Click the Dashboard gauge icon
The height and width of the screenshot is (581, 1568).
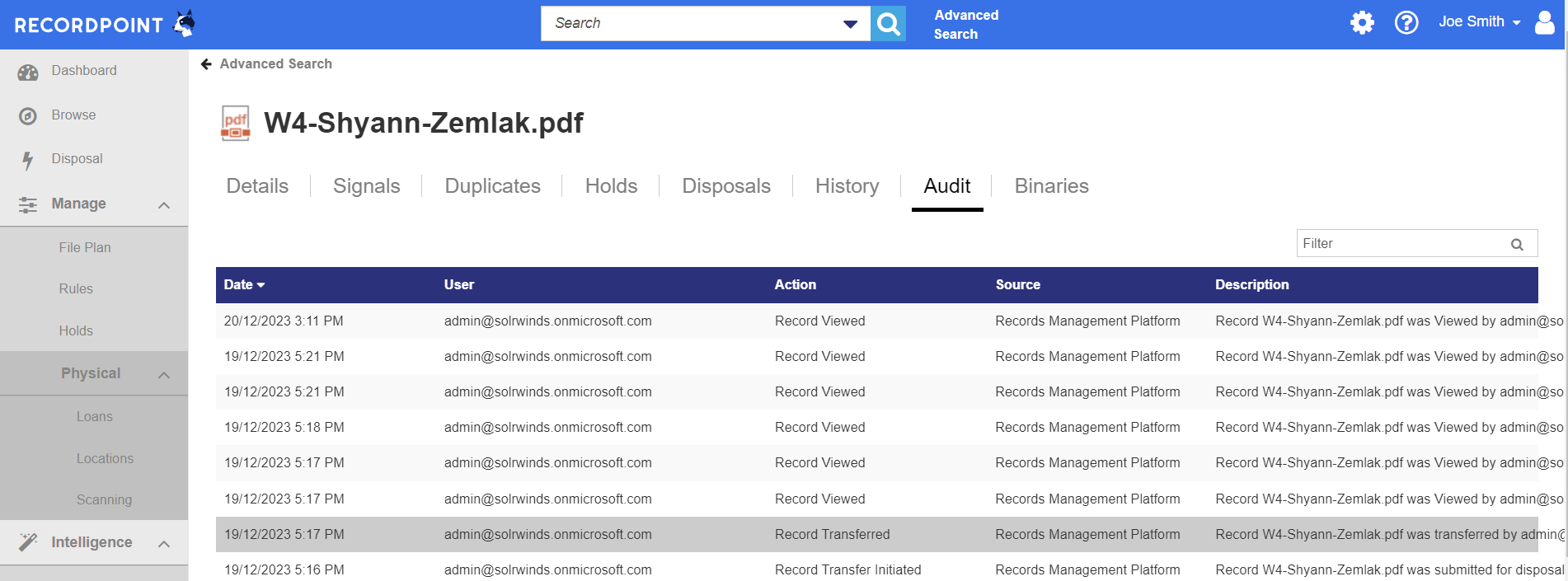tap(28, 72)
